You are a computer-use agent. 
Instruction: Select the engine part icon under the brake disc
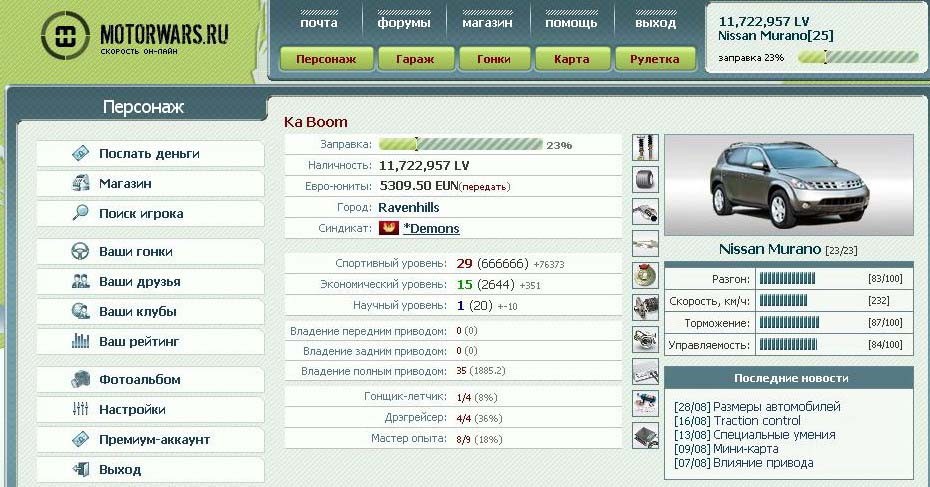(645, 307)
